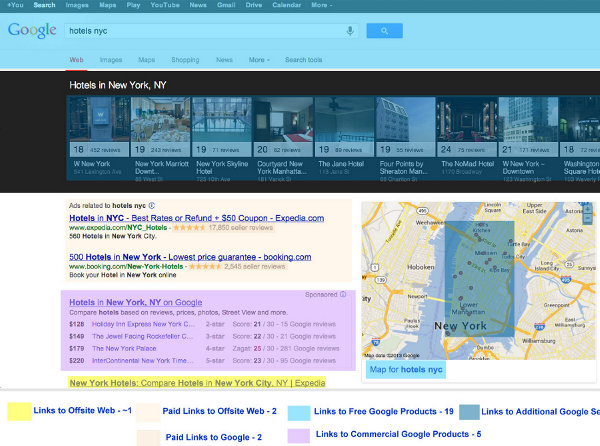This screenshot has height=446, width=600.
Task: Open News in the top bar
Action: tap(198, 5)
